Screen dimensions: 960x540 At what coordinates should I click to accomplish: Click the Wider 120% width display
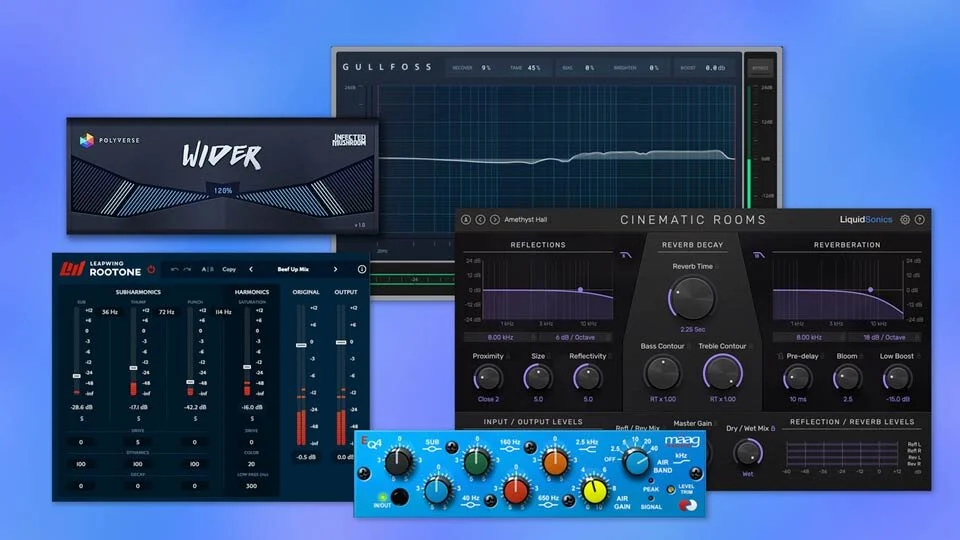click(x=223, y=190)
